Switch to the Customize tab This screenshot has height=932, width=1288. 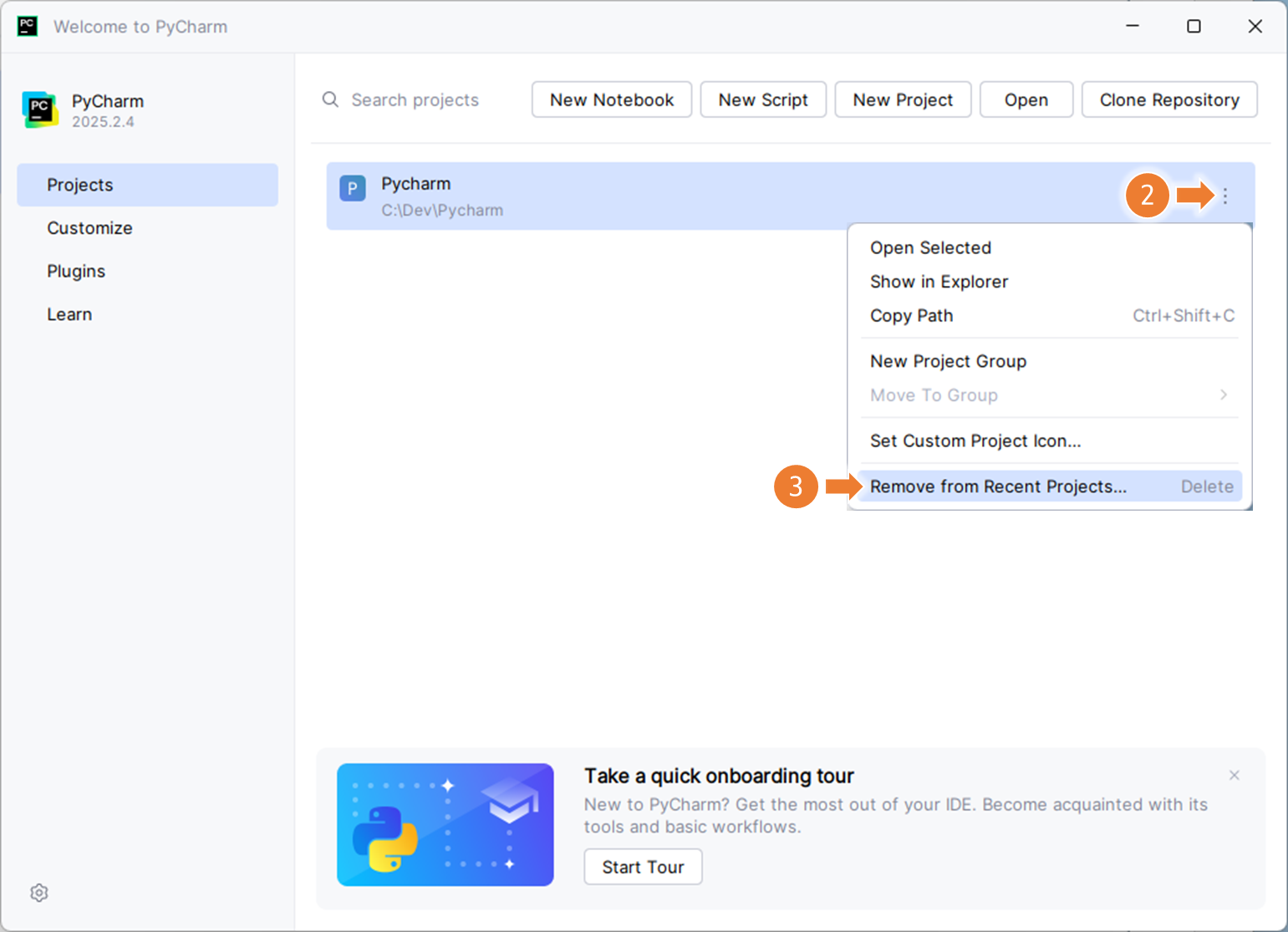(x=148, y=228)
